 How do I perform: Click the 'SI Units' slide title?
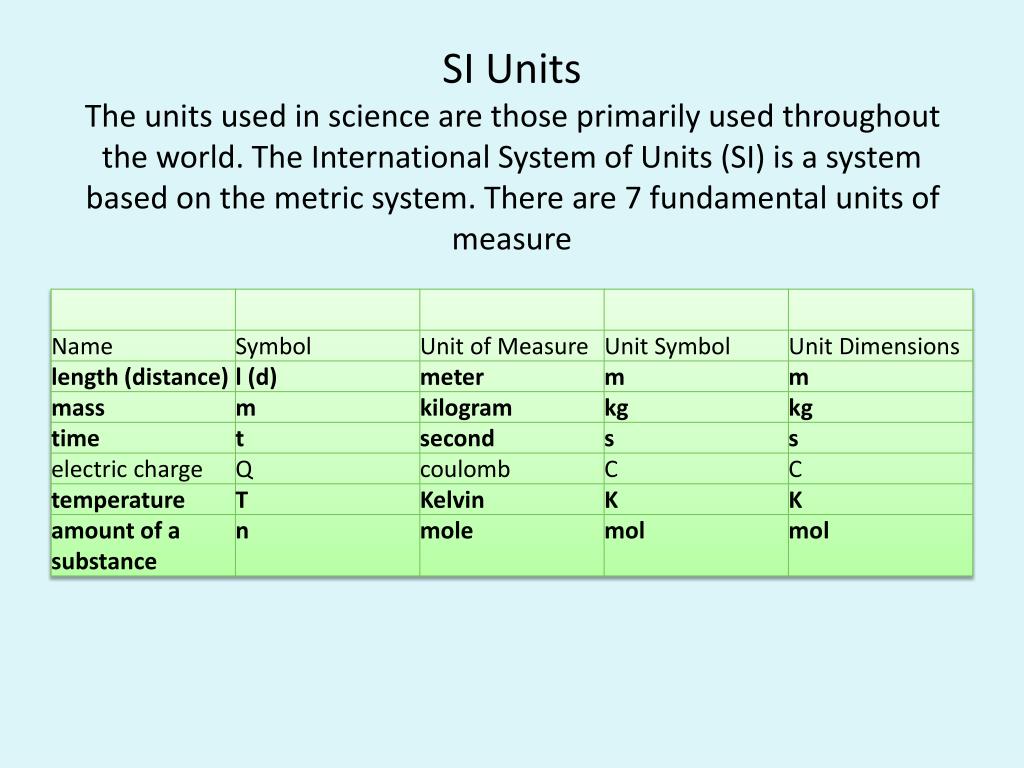click(511, 69)
